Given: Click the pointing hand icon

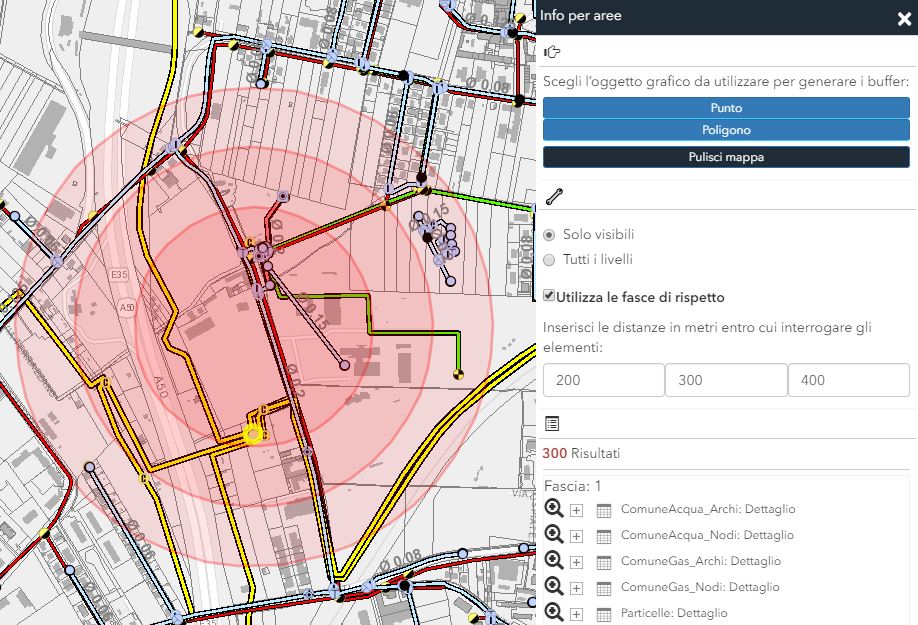Looking at the screenshot, I should (552, 52).
